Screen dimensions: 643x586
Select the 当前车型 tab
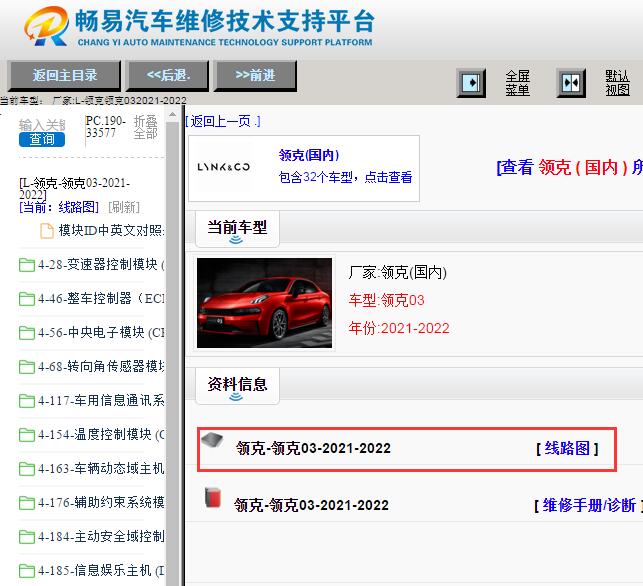(237, 229)
